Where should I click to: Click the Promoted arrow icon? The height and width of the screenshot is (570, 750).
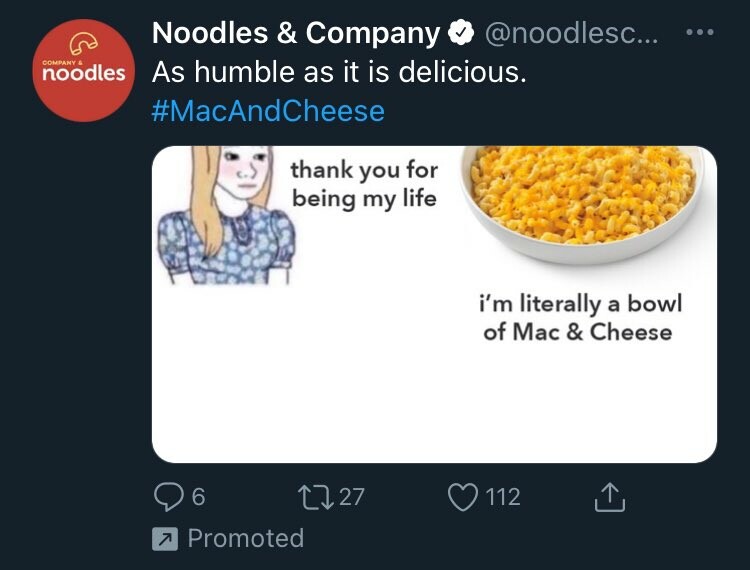[x=164, y=539]
